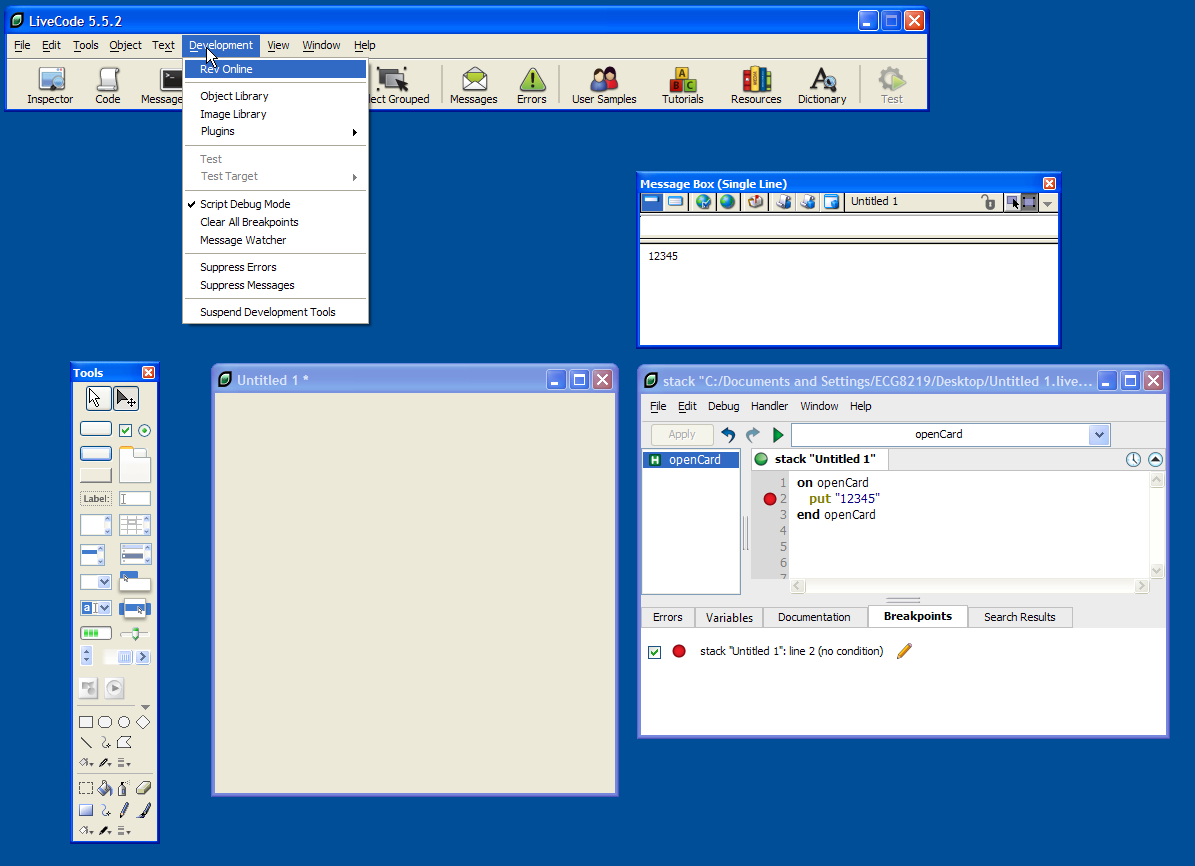1195x866 pixels.
Task: Open the openCard handler dropdown
Action: (x=1099, y=435)
